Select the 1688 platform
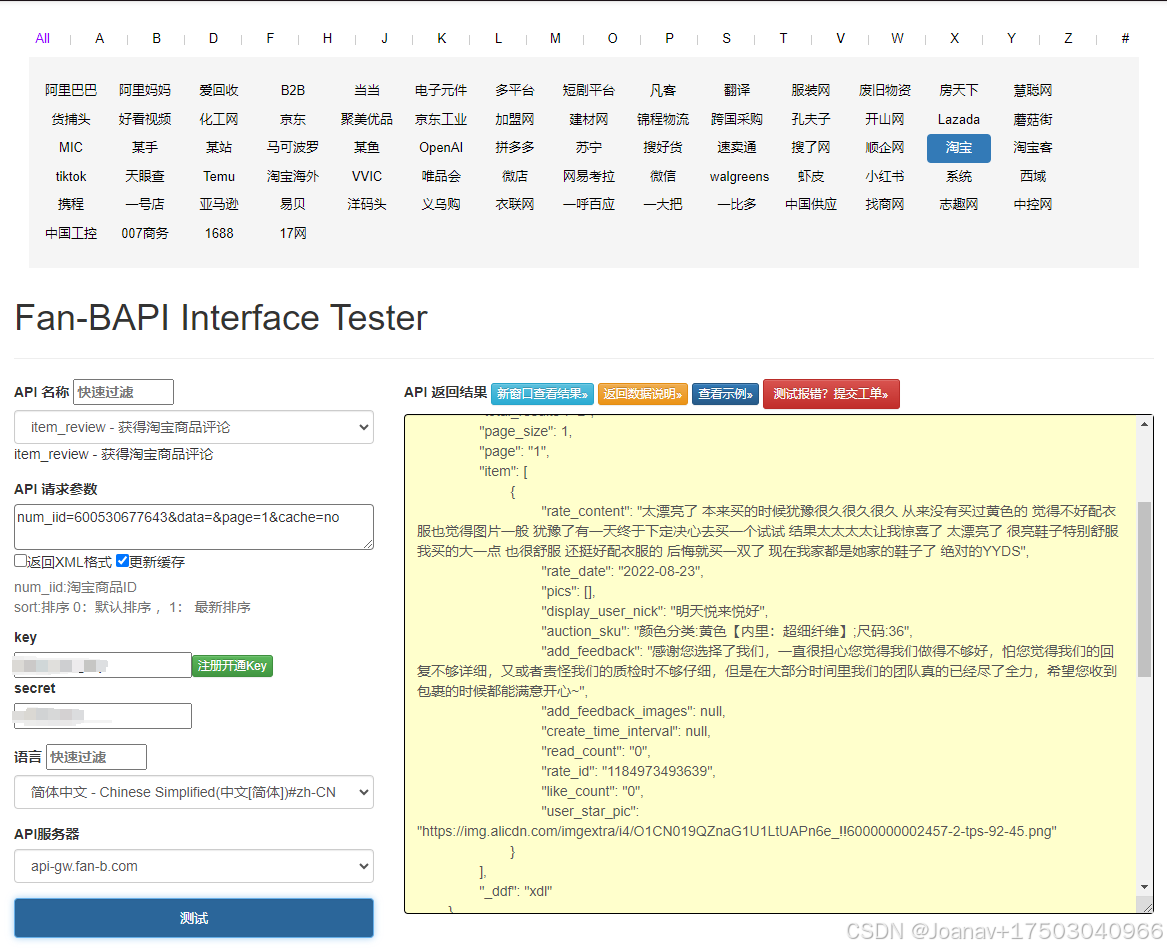 (x=219, y=233)
